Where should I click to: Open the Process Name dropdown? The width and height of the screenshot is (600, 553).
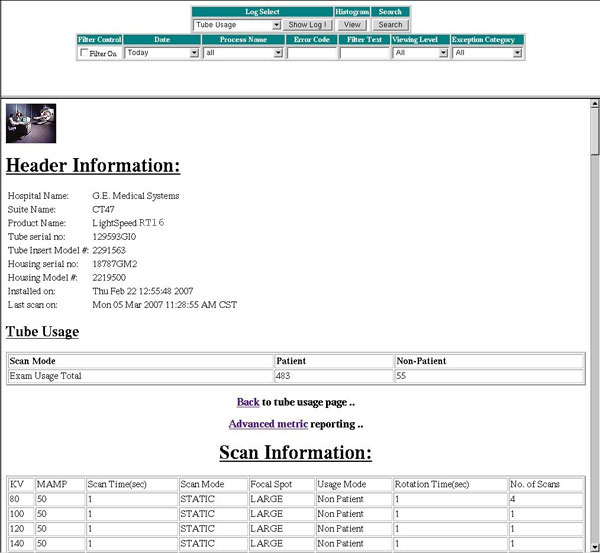click(x=243, y=53)
